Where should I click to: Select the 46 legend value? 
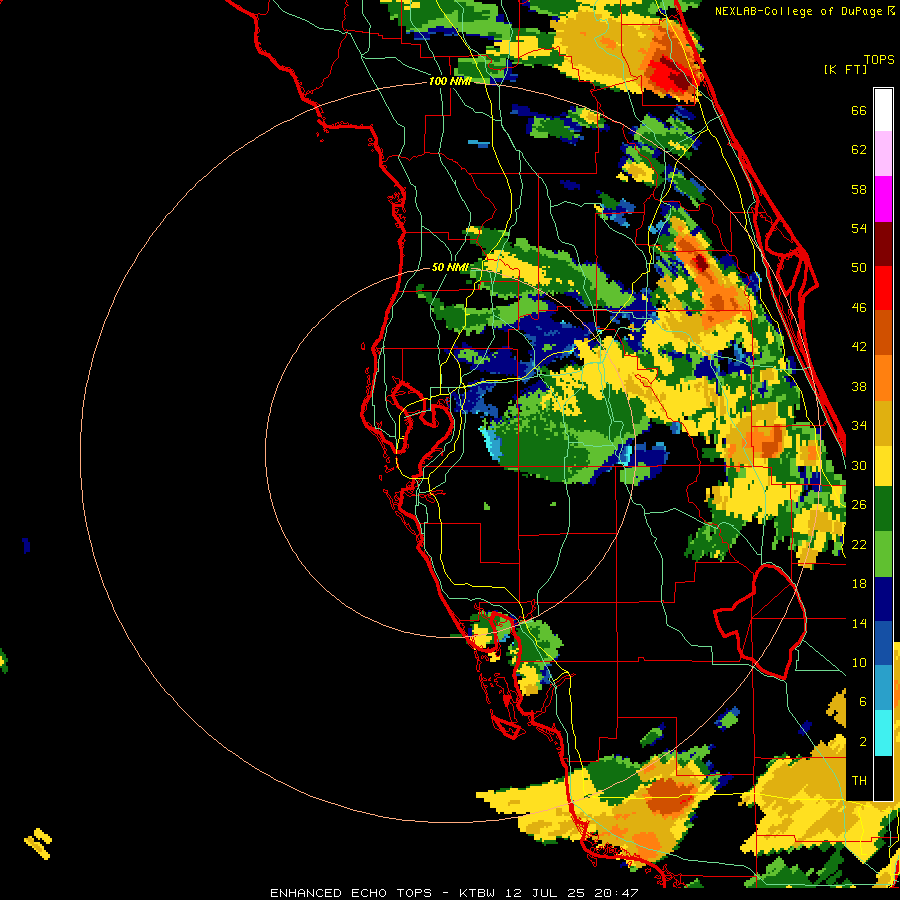tap(859, 308)
